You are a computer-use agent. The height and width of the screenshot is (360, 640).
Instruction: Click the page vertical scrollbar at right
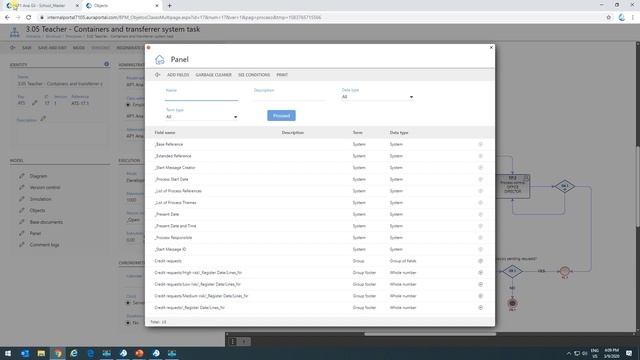(x=638, y=186)
